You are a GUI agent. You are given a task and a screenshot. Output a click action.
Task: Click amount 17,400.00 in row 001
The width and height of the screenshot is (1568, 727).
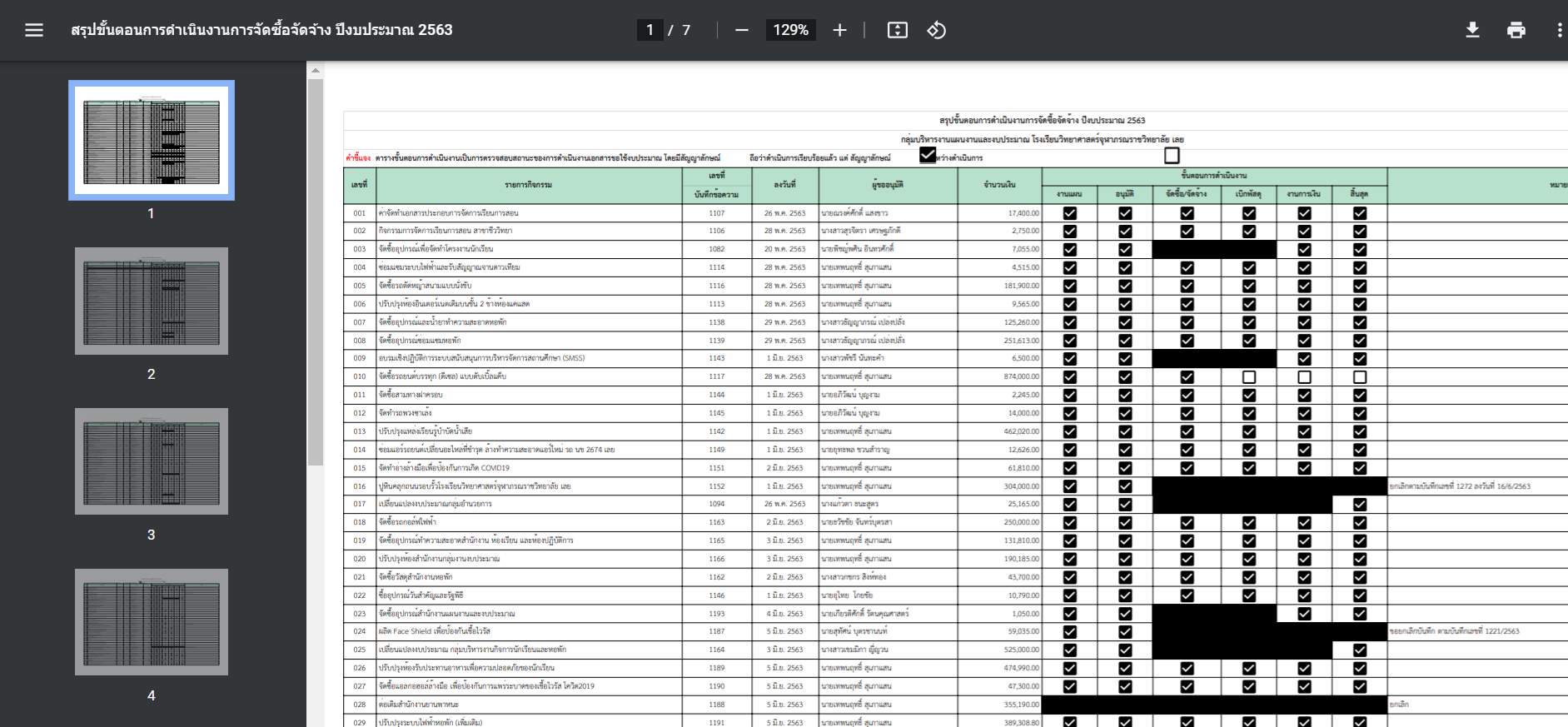click(1023, 213)
